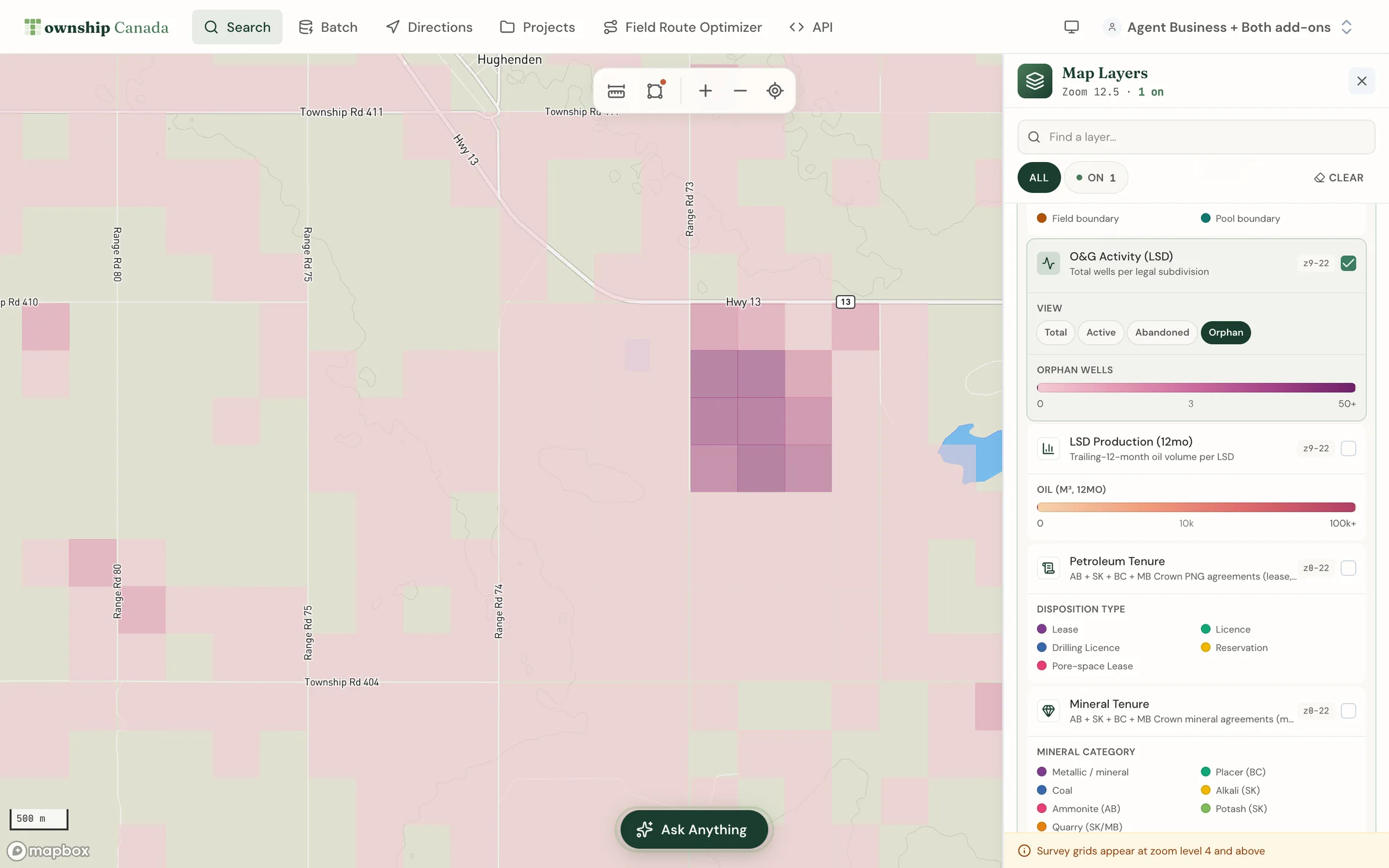Viewport: 1389px width, 868px height.
Task: Click the Ownship Canada logo
Action: pos(97,27)
